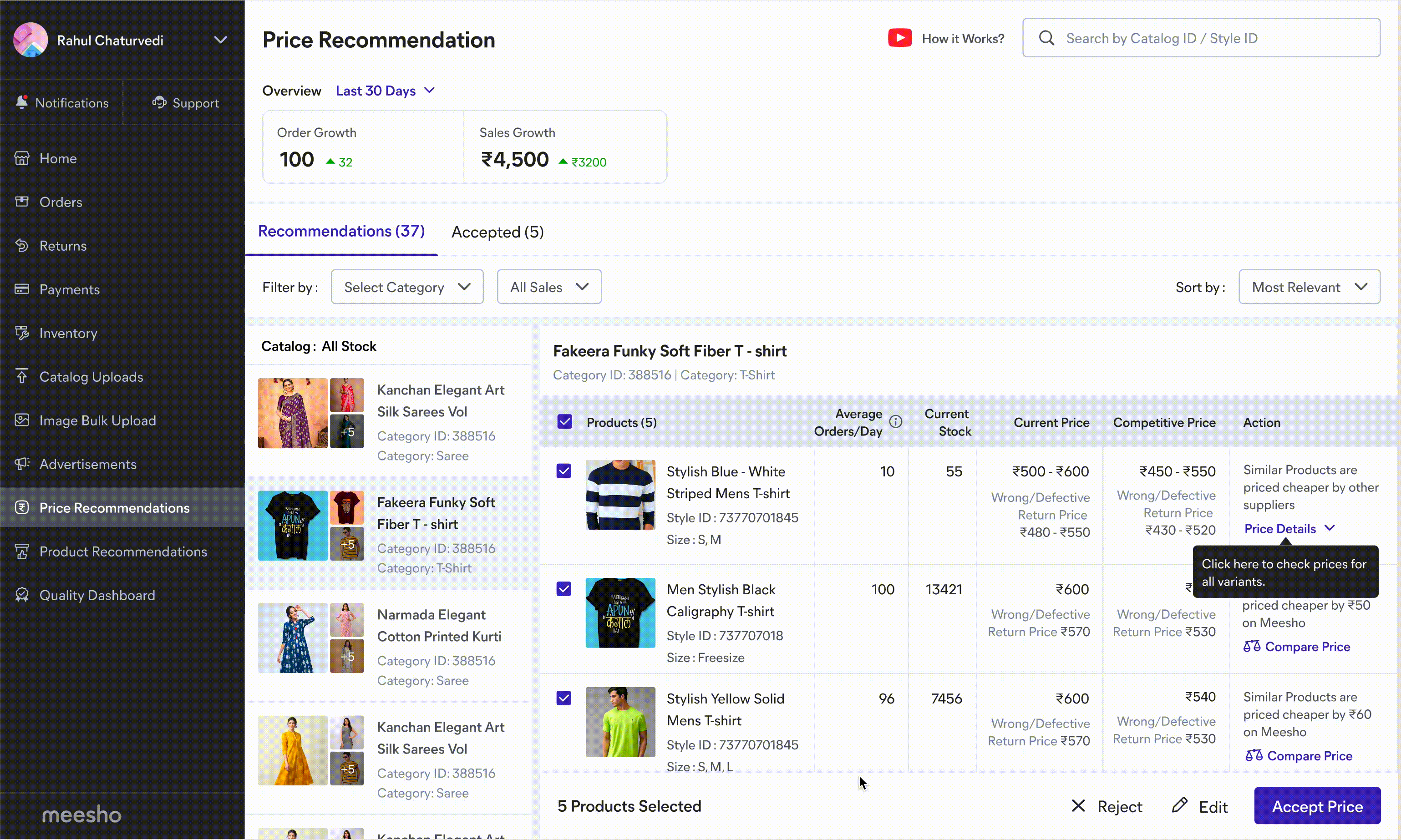
Task: Click the 5 Products Selected label
Action: 629,806
